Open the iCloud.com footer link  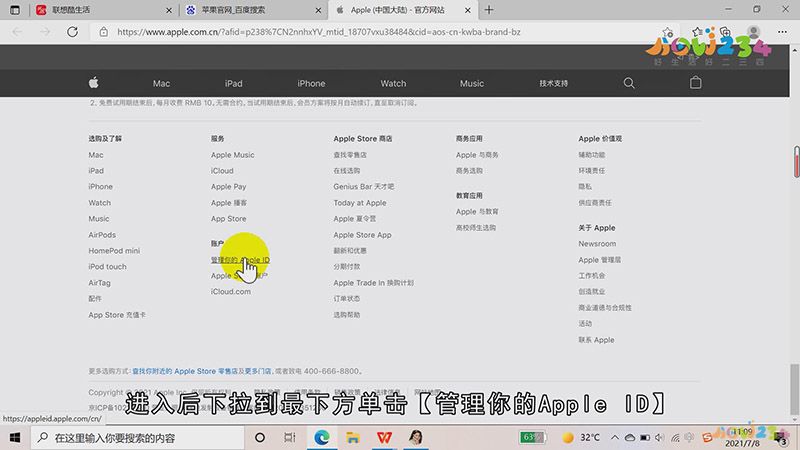coord(231,291)
